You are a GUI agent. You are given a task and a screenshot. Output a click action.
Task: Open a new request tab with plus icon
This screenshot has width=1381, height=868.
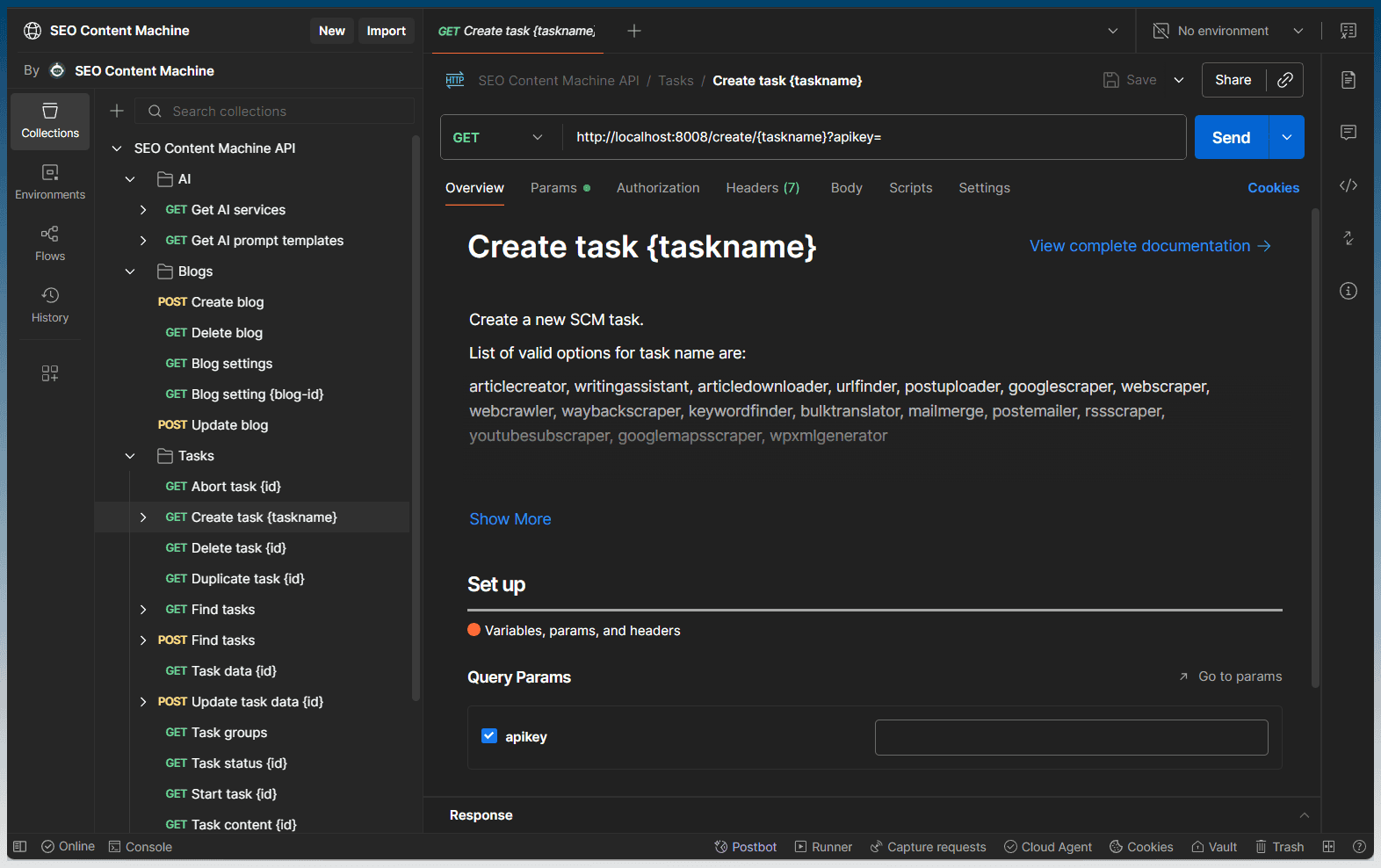point(634,31)
